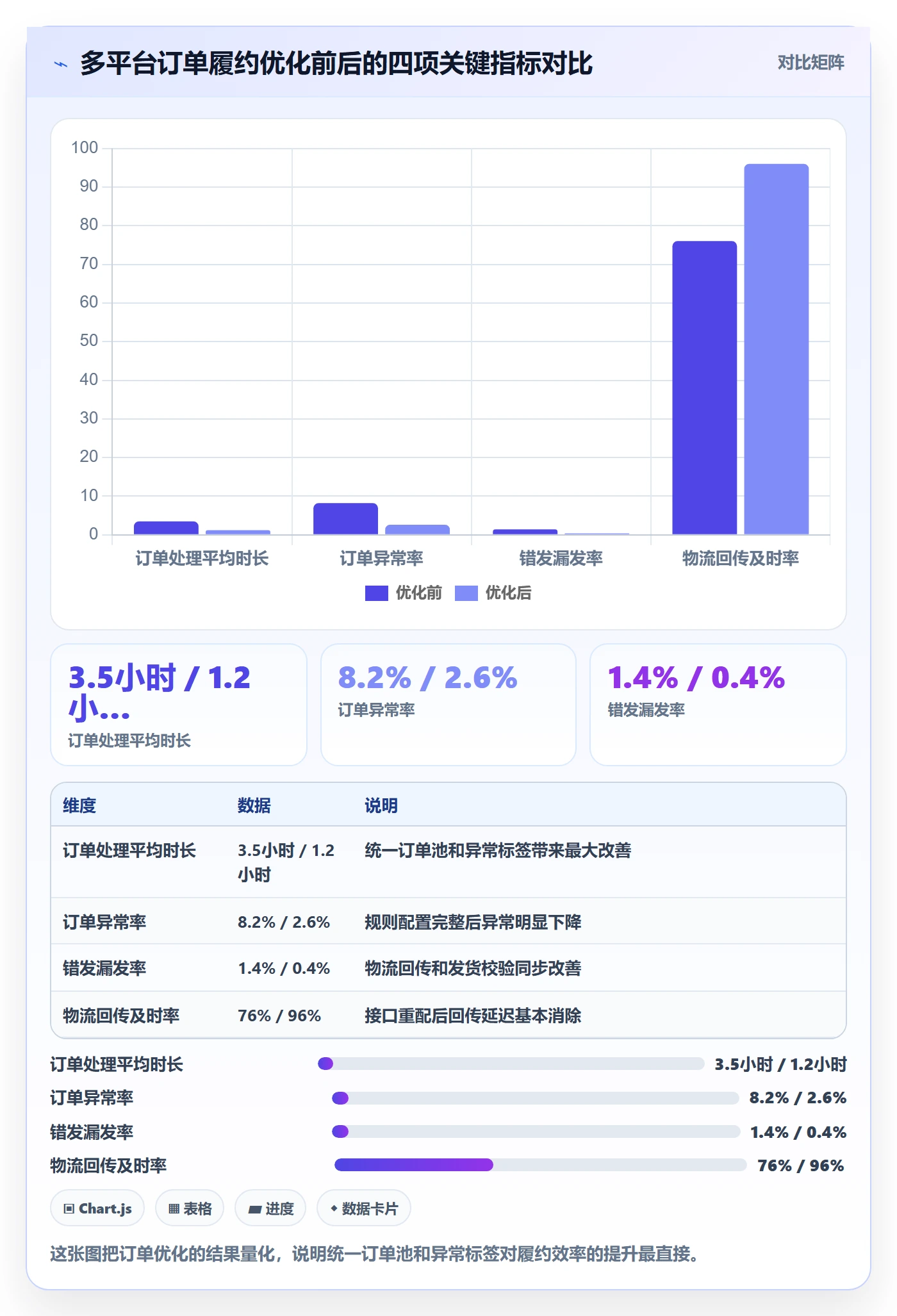The image size is (897, 1316).
Task: Open the 3.5小时 / 1.2小... data card
Action: [179, 704]
